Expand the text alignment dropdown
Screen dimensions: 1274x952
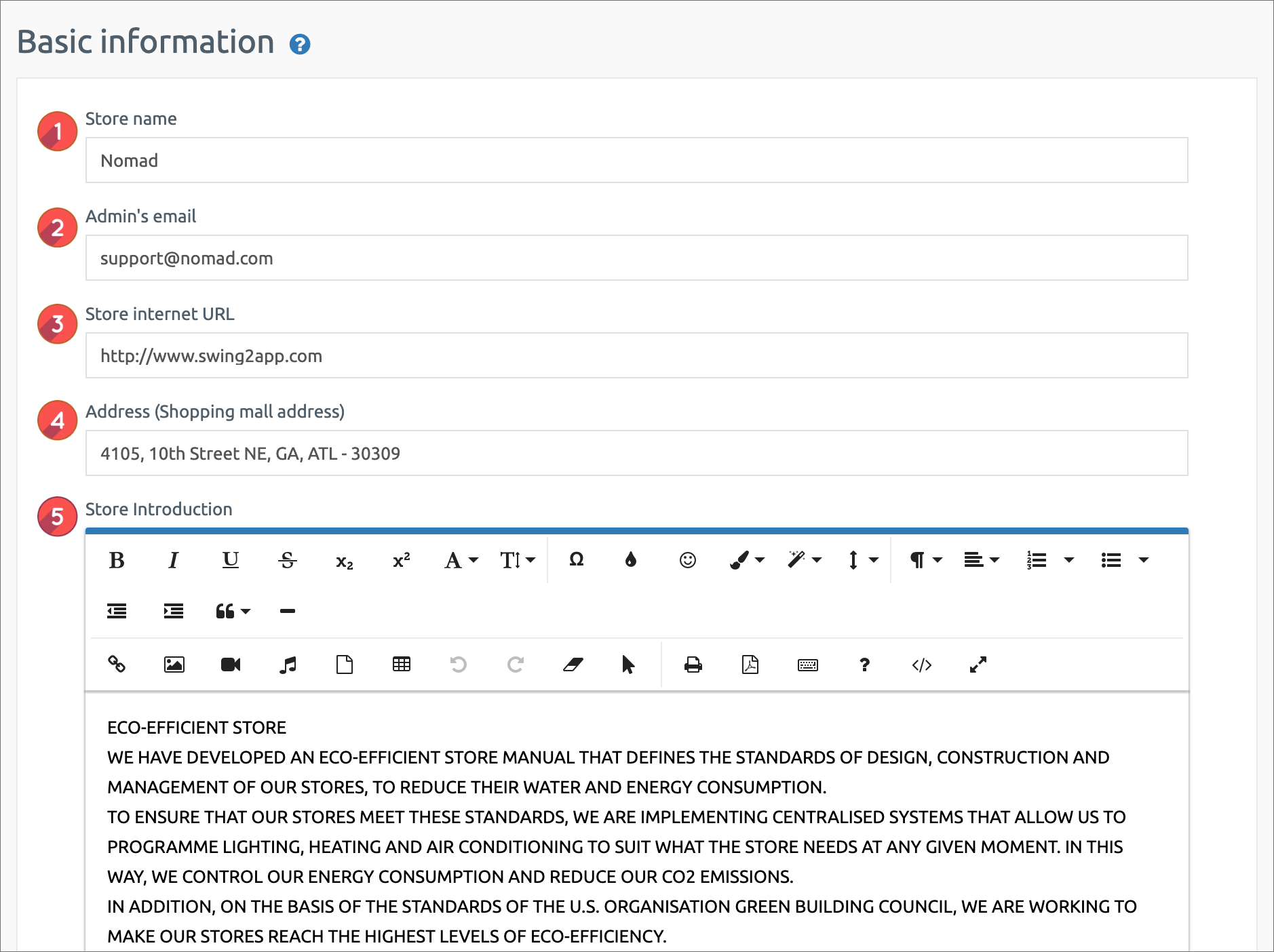click(x=981, y=560)
